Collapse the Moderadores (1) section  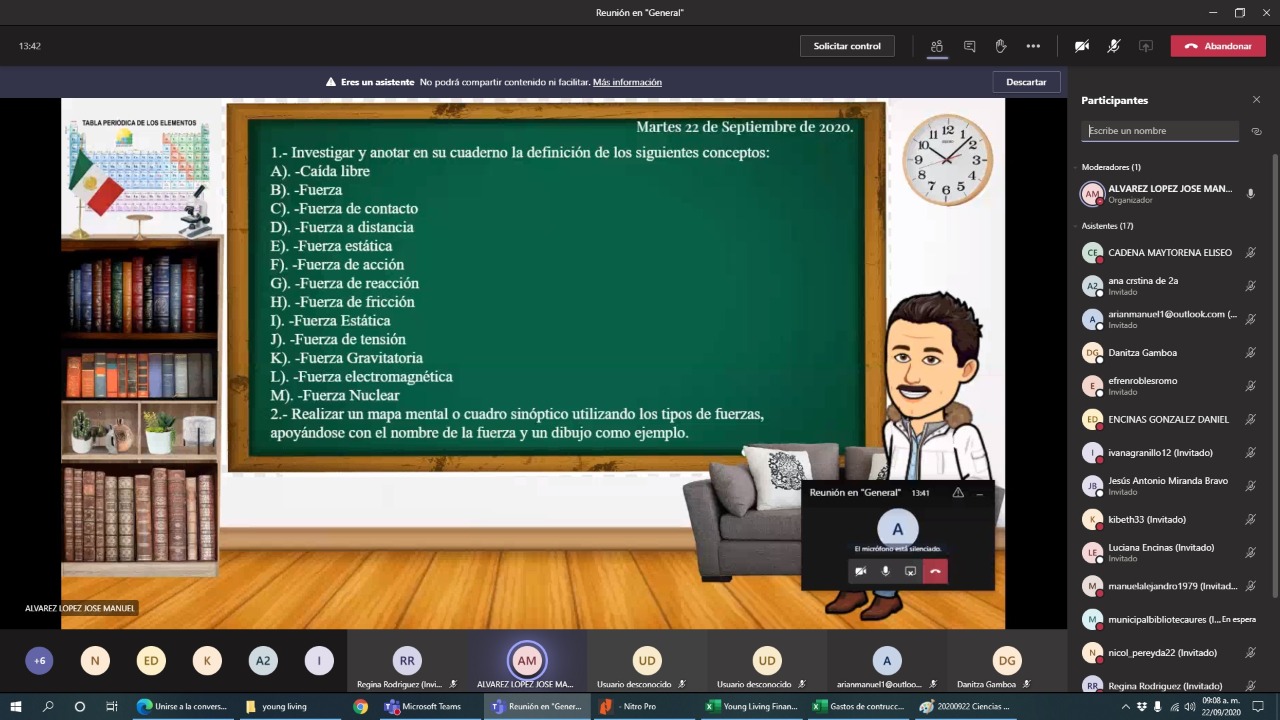1111,167
